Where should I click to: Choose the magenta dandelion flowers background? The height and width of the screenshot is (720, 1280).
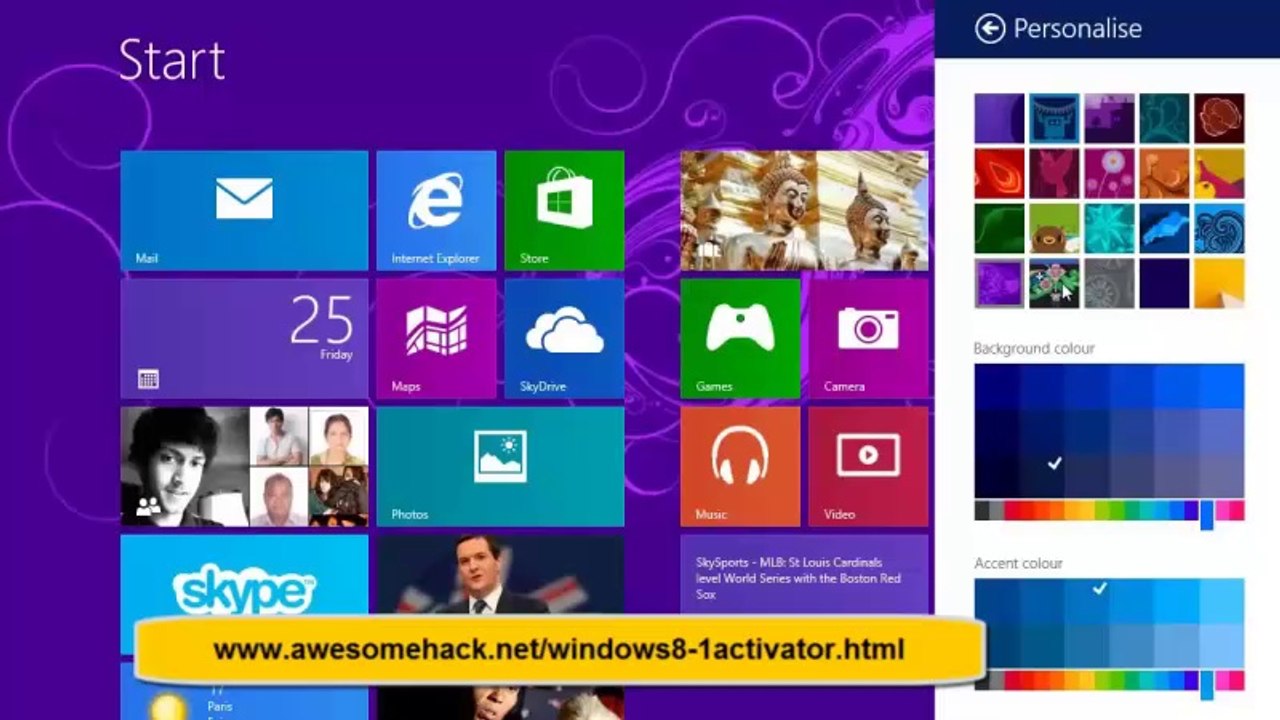(1110, 174)
